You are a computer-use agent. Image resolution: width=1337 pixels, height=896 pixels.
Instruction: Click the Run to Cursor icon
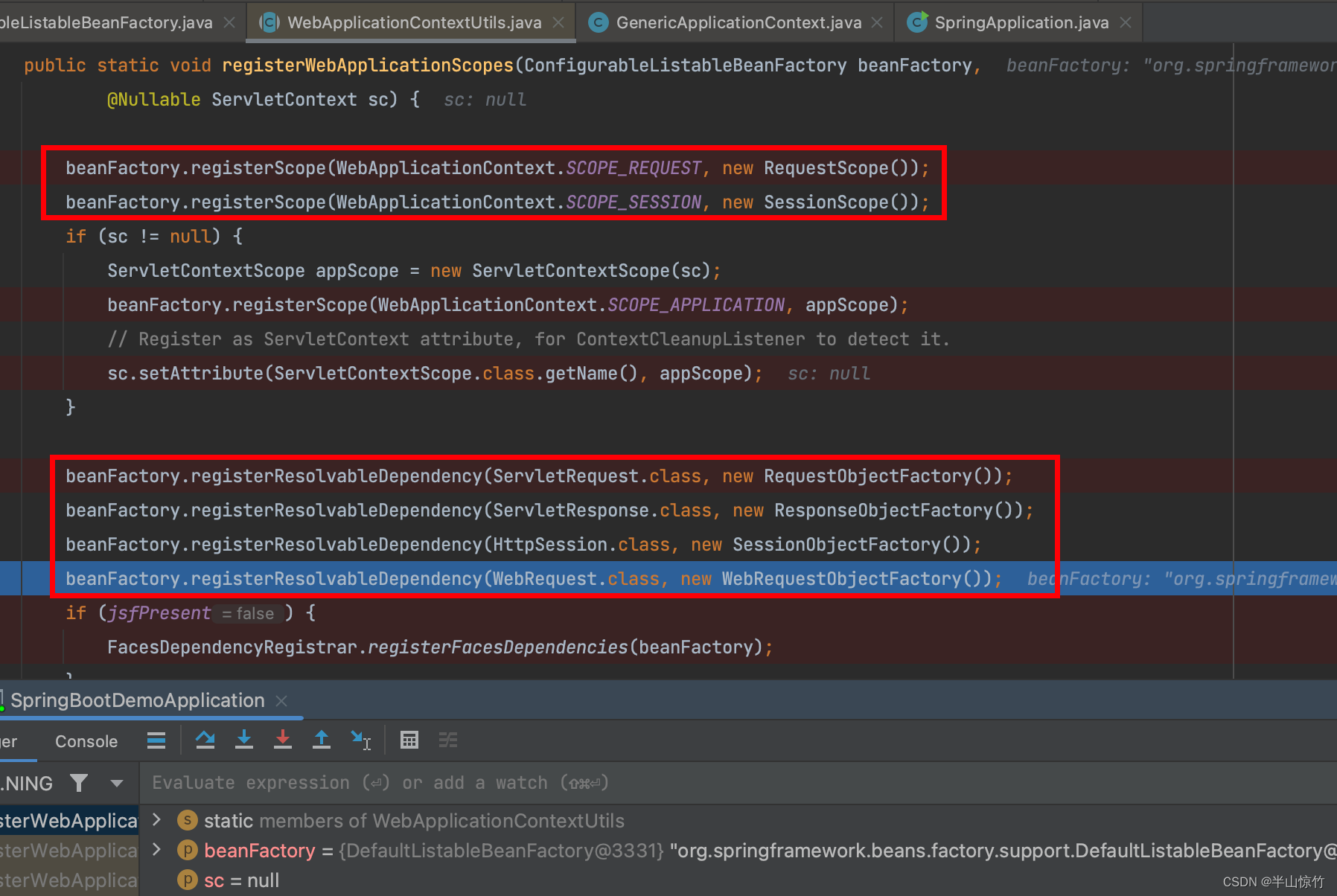click(x=361, y=740)
